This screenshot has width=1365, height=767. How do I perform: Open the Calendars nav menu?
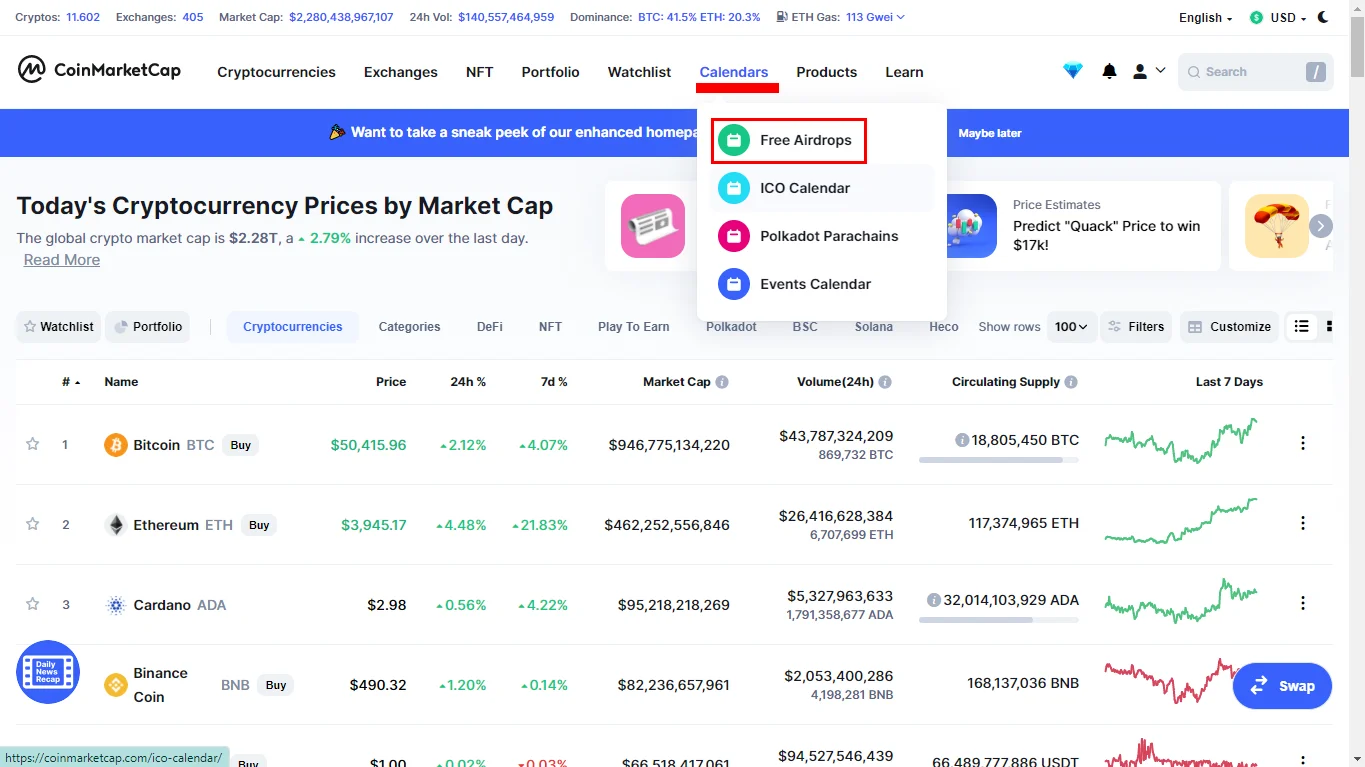click(734, 72)
